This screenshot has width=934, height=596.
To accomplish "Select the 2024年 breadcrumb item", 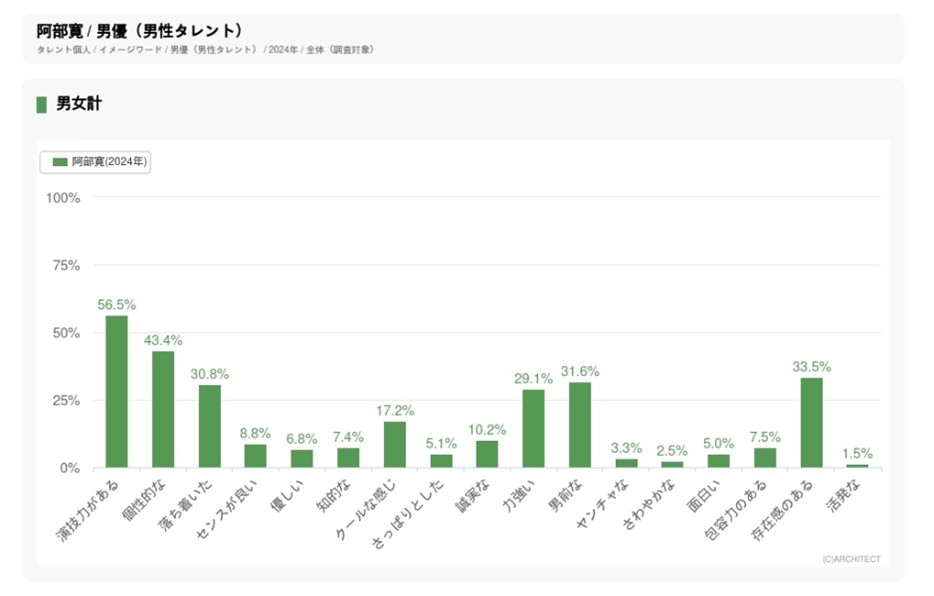I will pos(284,50).
